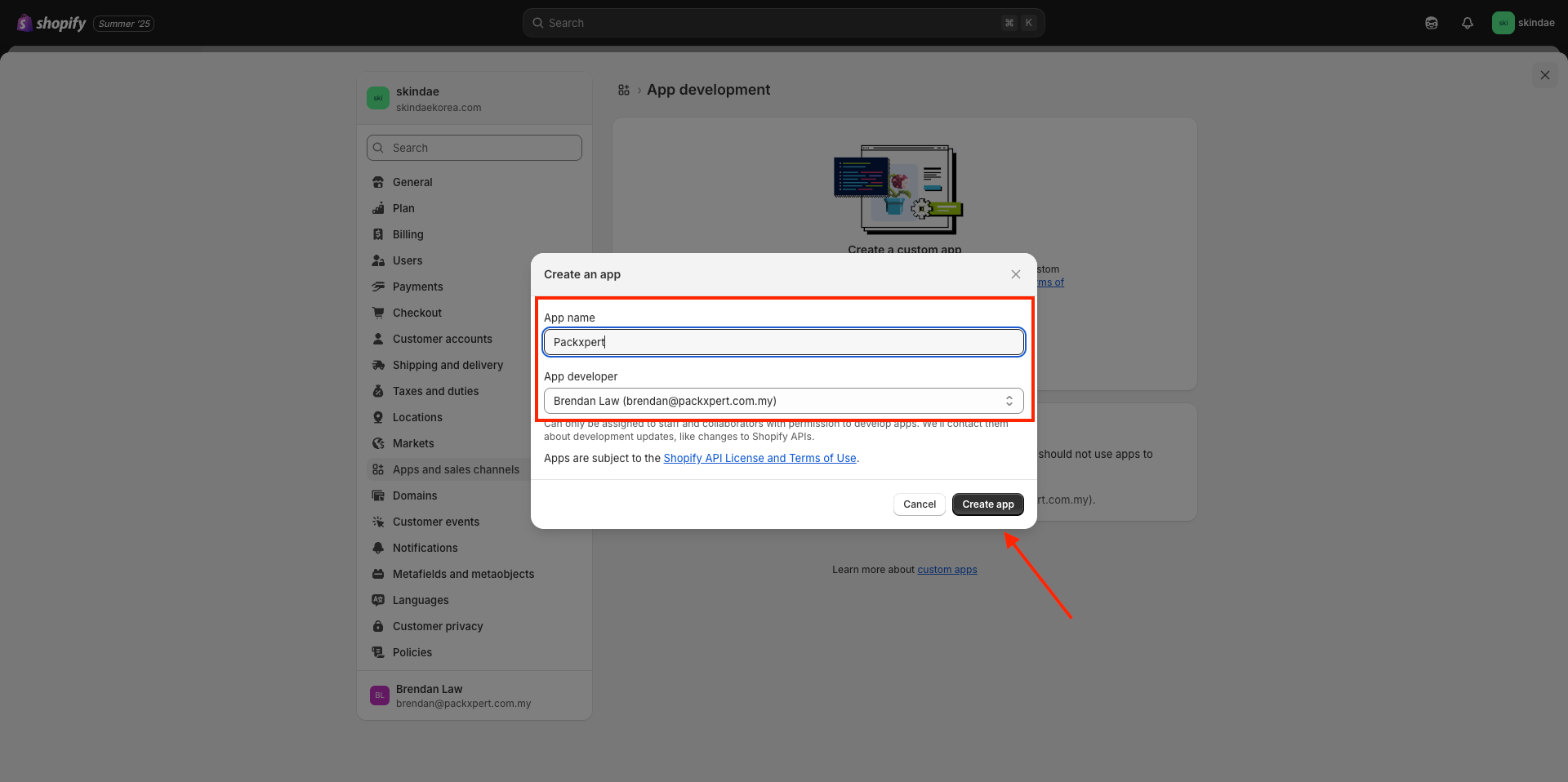Click Brendan Law profile at sidebar bottom

coord(474,695)
